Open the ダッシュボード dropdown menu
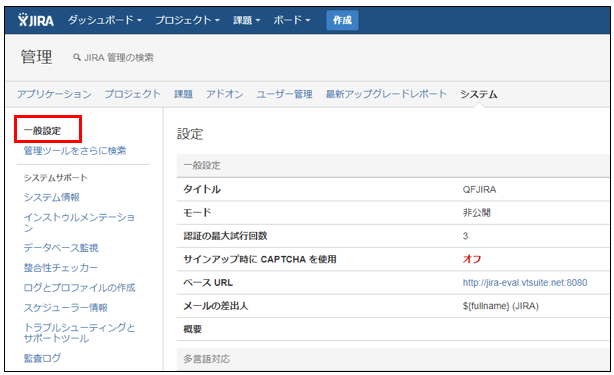Viewport: 614px width, 375px height. click(x=105, y=20)
